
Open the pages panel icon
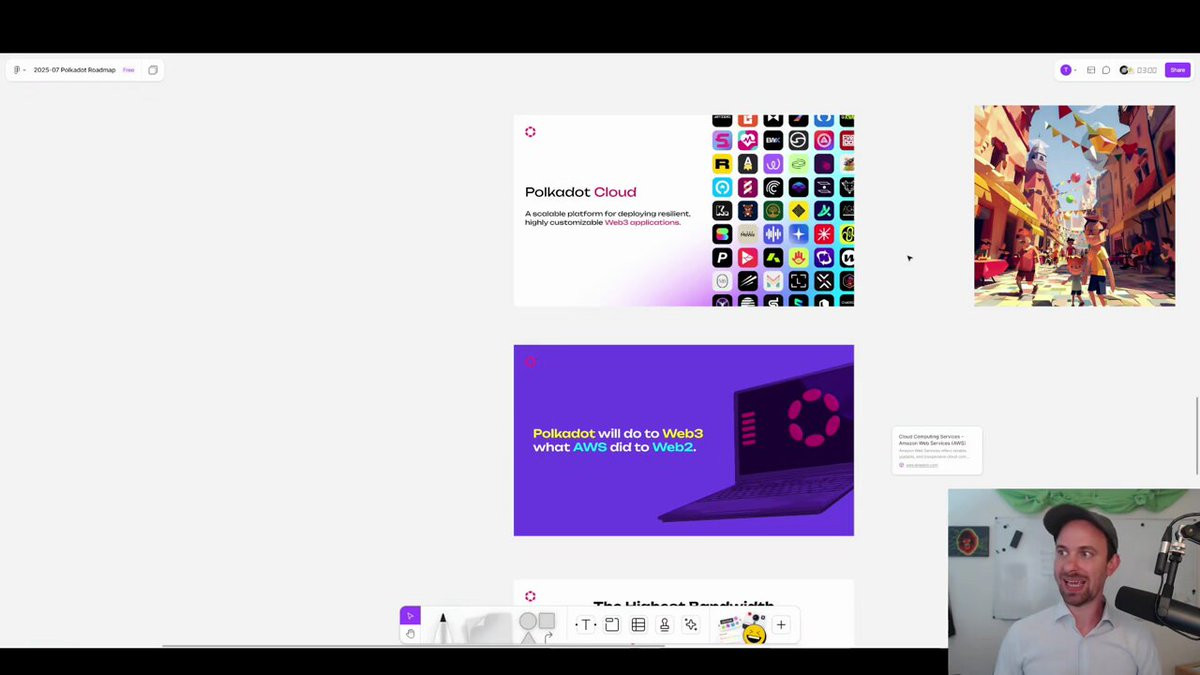point(153,70)
